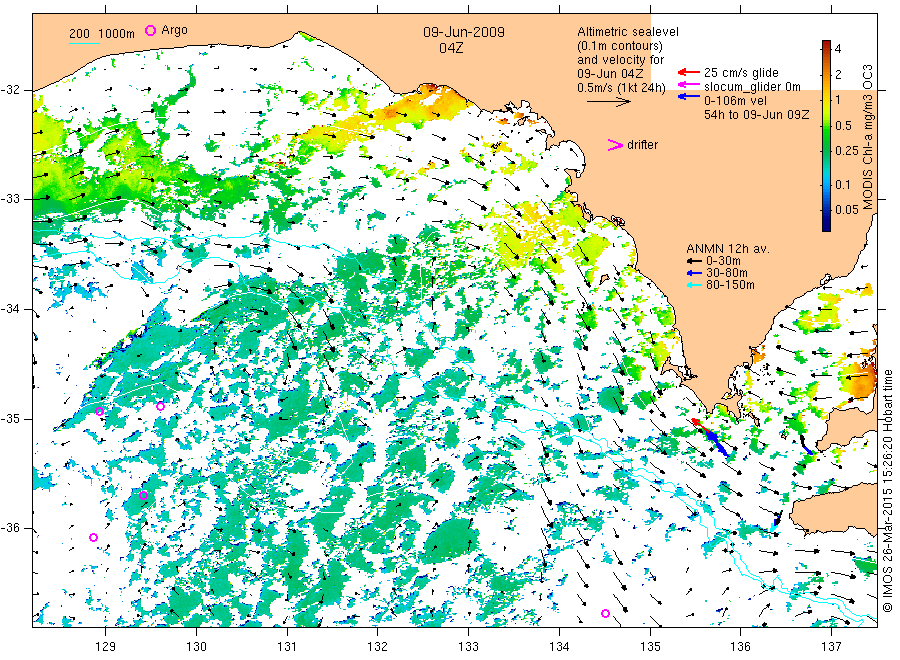The width and height of the screenshot is (900, 660).
Task: Click the '-34' latitude axis label
Action: pos(10,309)
